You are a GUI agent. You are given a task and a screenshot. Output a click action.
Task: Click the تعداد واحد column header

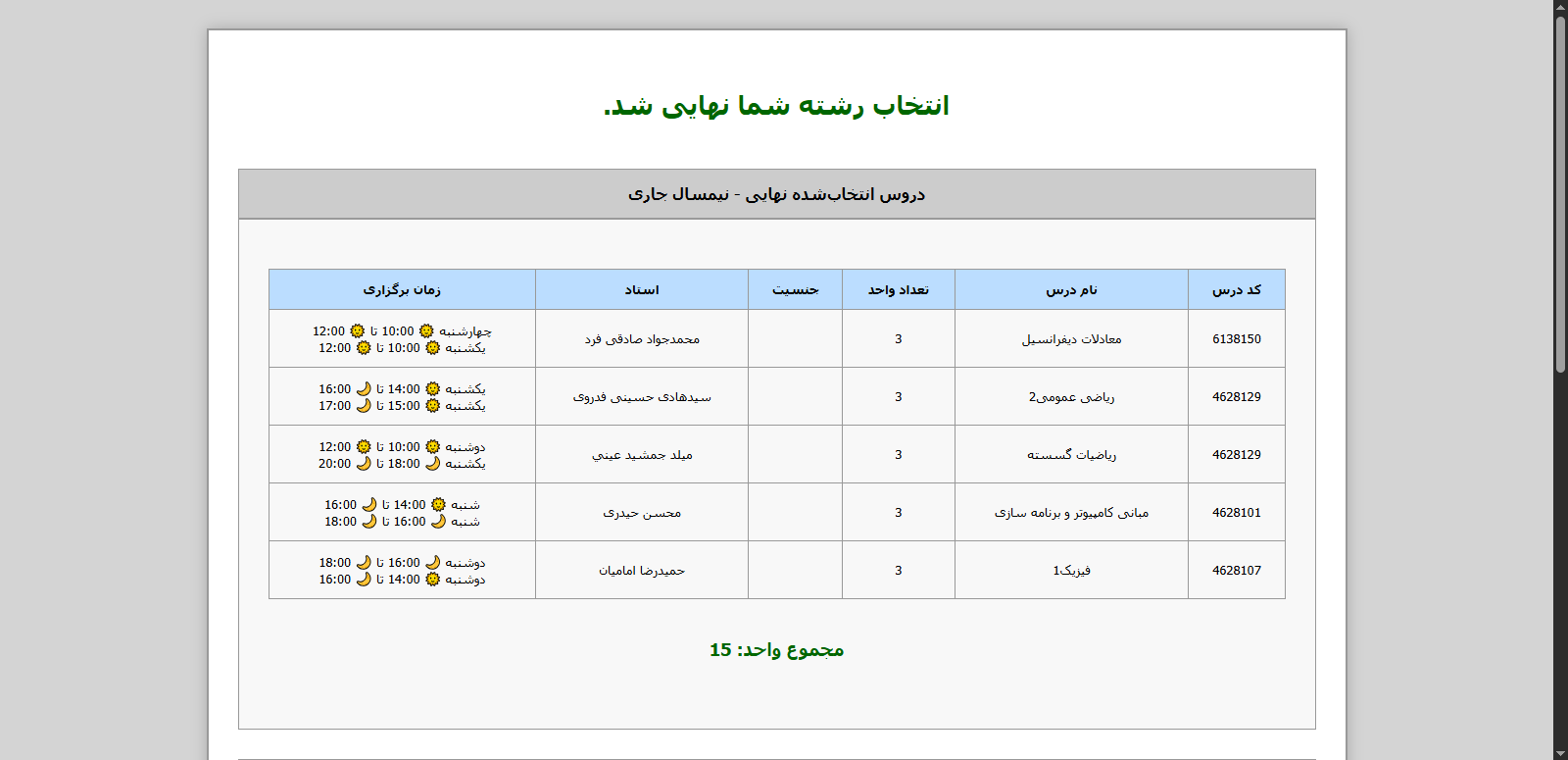click(898, 290)
